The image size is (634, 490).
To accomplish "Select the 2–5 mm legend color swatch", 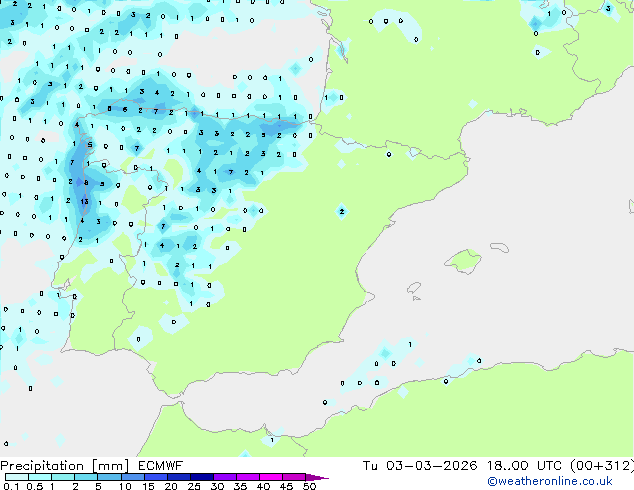I will pos(86,477).
